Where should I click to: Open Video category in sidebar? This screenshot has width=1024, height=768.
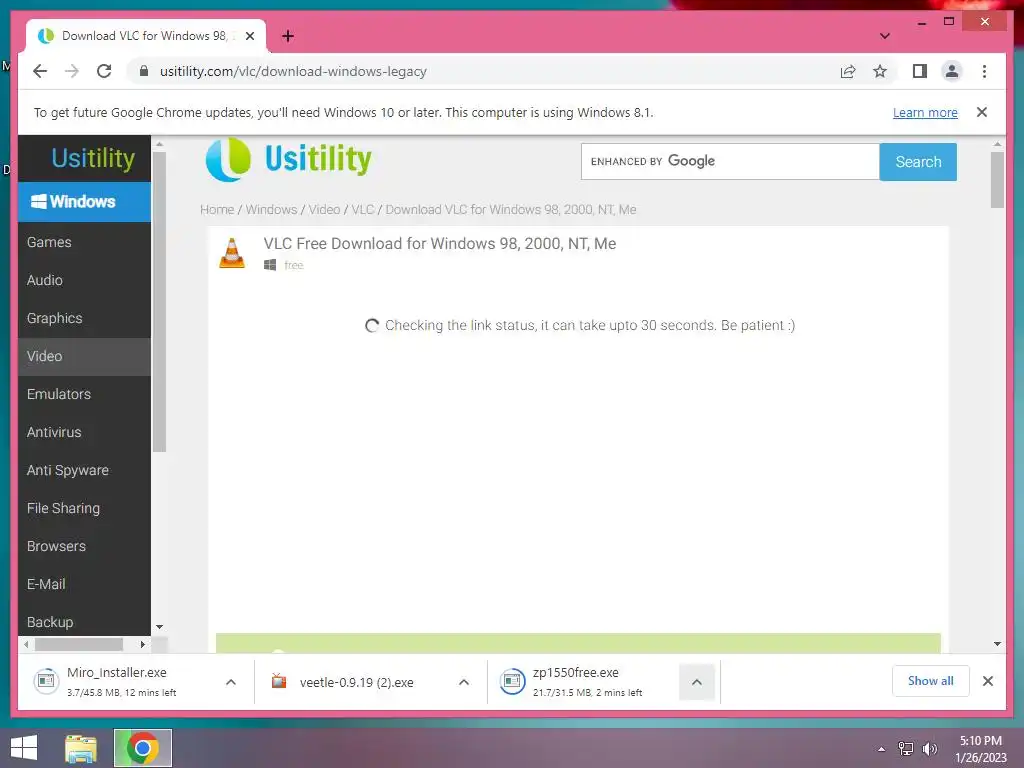[84, 357]
